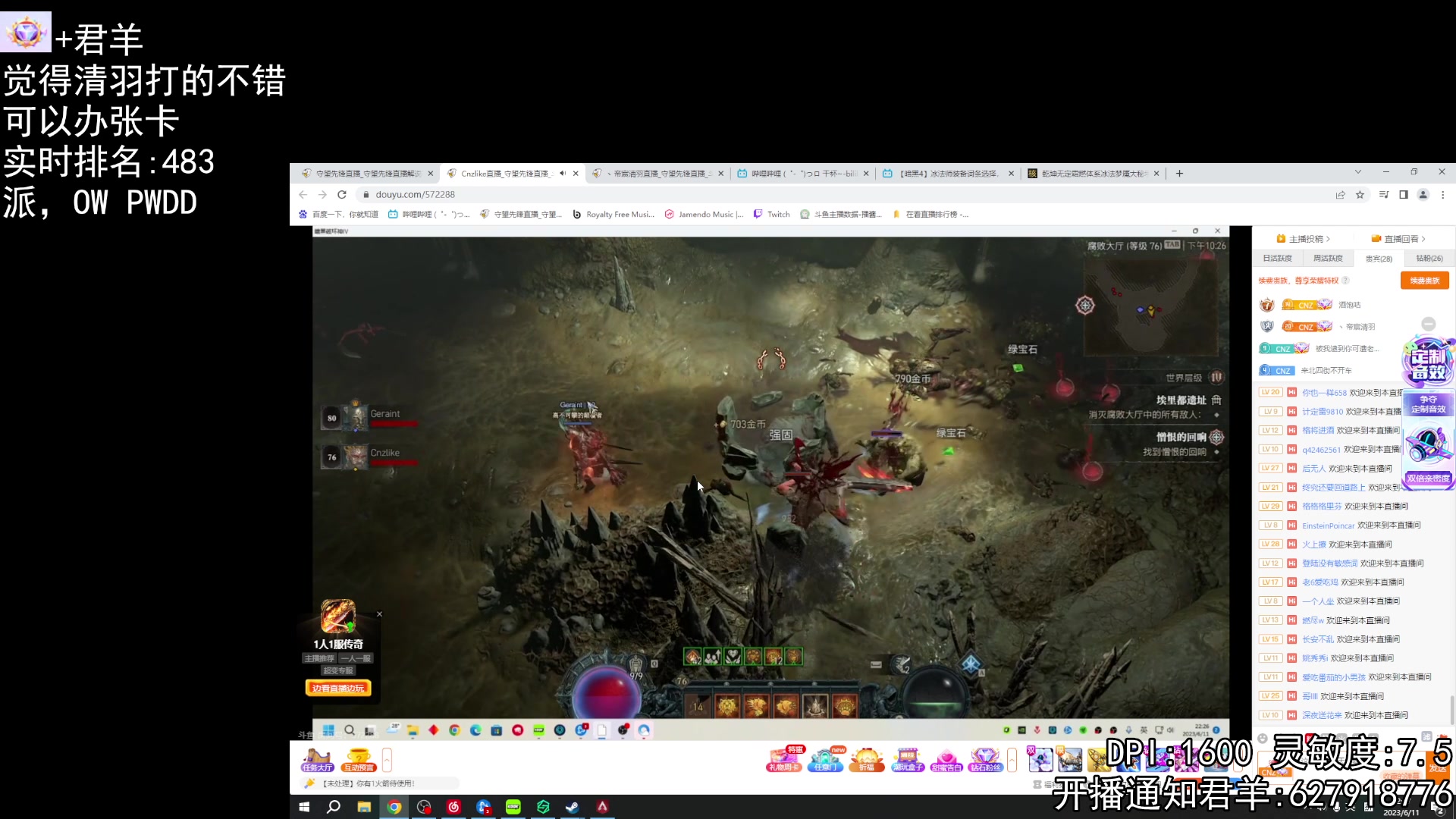Close the Cnzlike直播 tab

point(576,174)
